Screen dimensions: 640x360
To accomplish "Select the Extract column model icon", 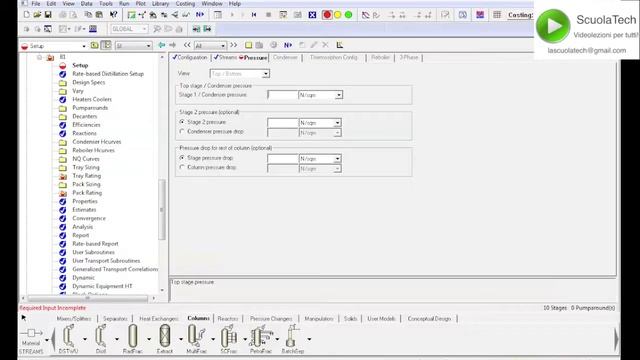I will (x=165, y=336).
